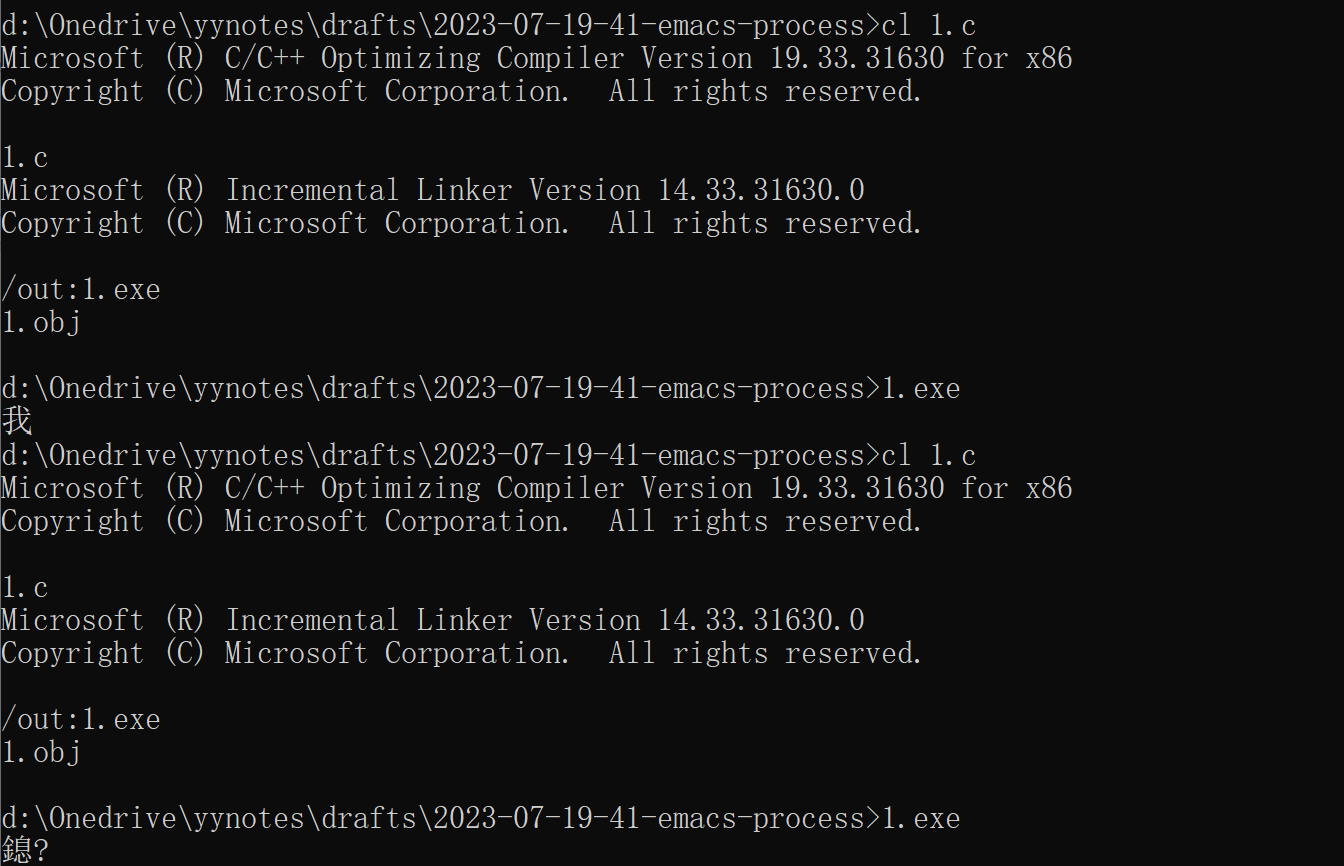
Task: Click the second standalone "1.c" output line
Action: 24,587
